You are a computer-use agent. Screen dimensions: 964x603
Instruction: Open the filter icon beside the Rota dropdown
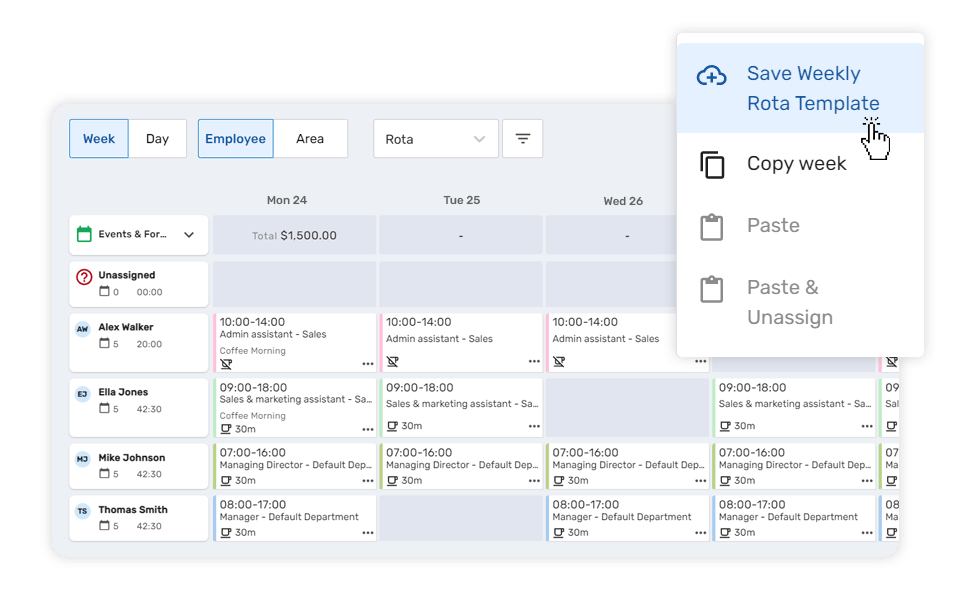(522, 138)
